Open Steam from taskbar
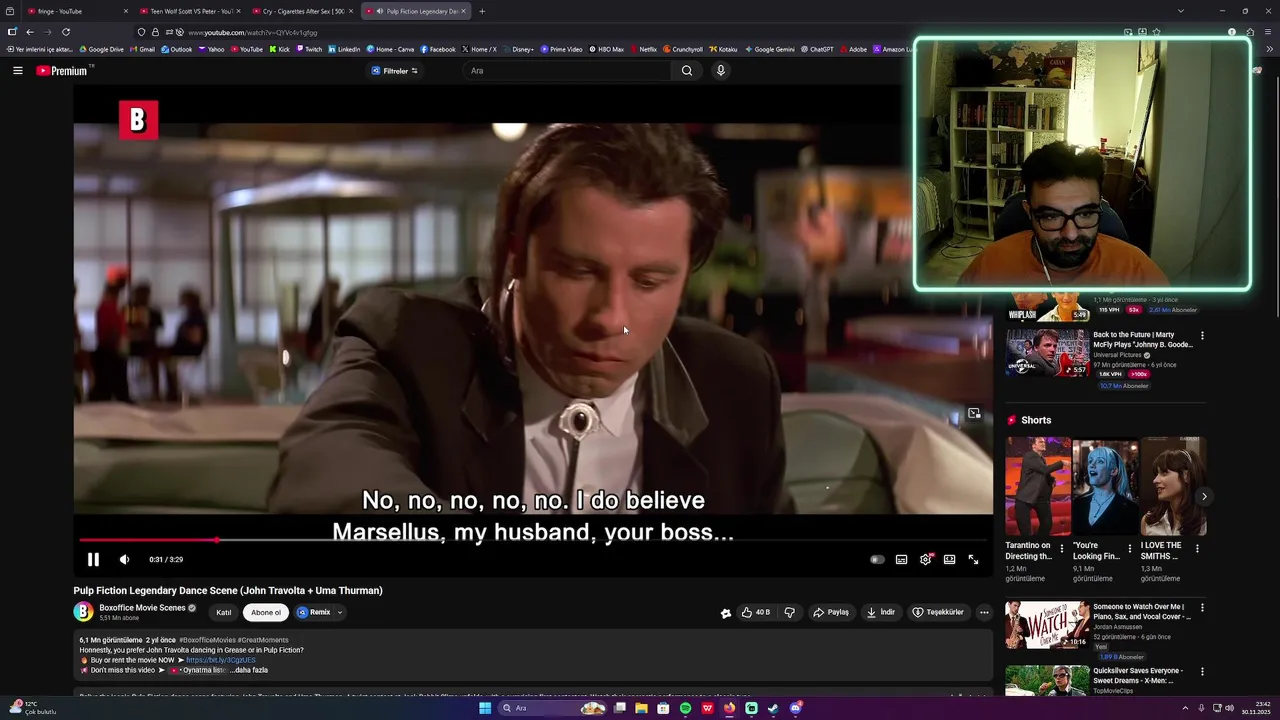 click(x=773, y=708)
